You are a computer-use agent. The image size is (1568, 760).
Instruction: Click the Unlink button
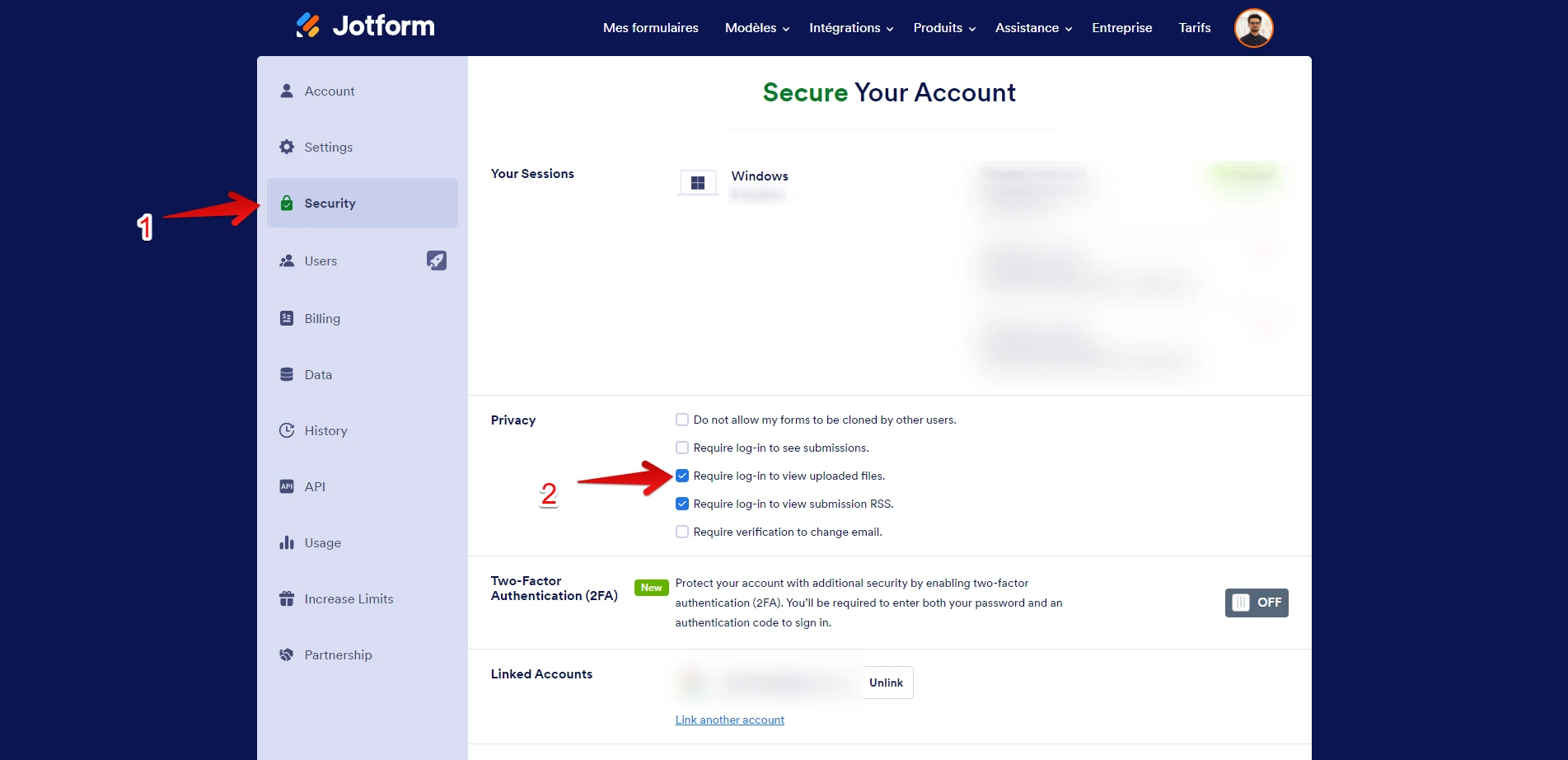886,683
